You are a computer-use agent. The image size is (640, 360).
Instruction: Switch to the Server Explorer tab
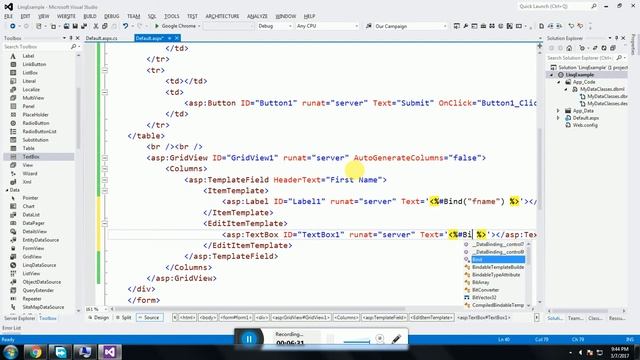pyautogui.click(x=20, y=318)
